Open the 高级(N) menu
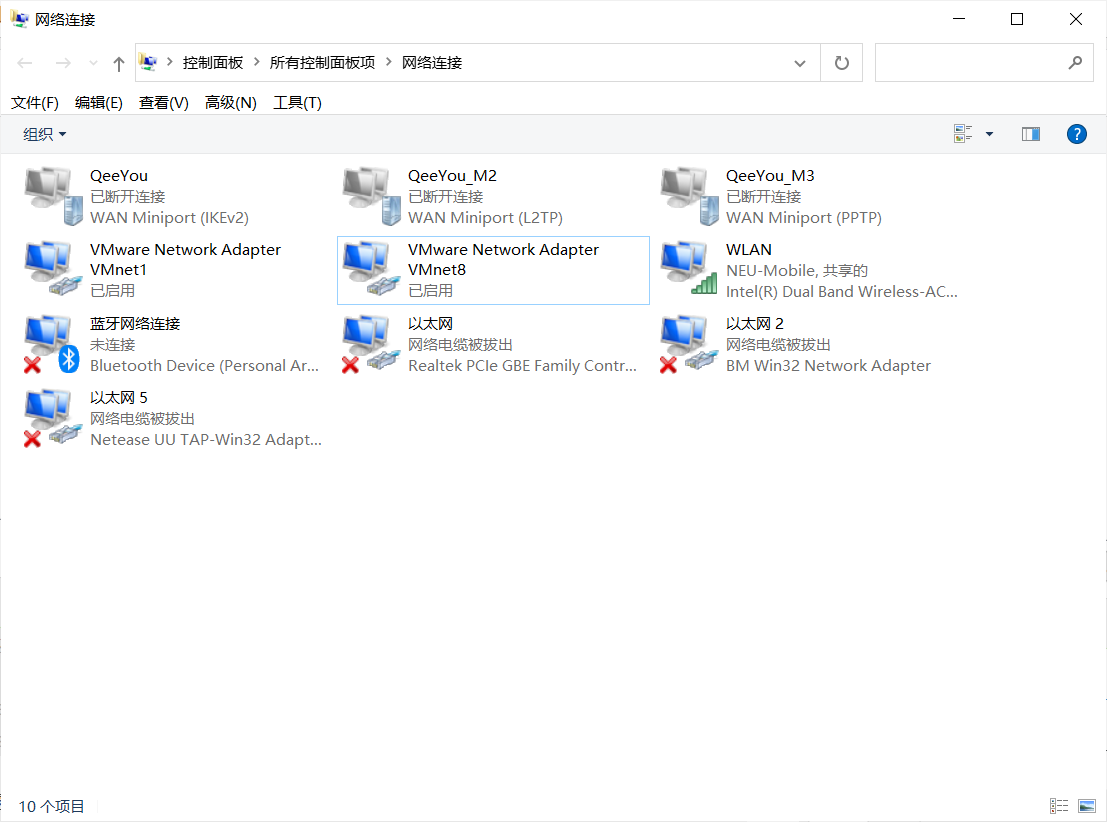The image size is (1107, 822). pos(231,103)
